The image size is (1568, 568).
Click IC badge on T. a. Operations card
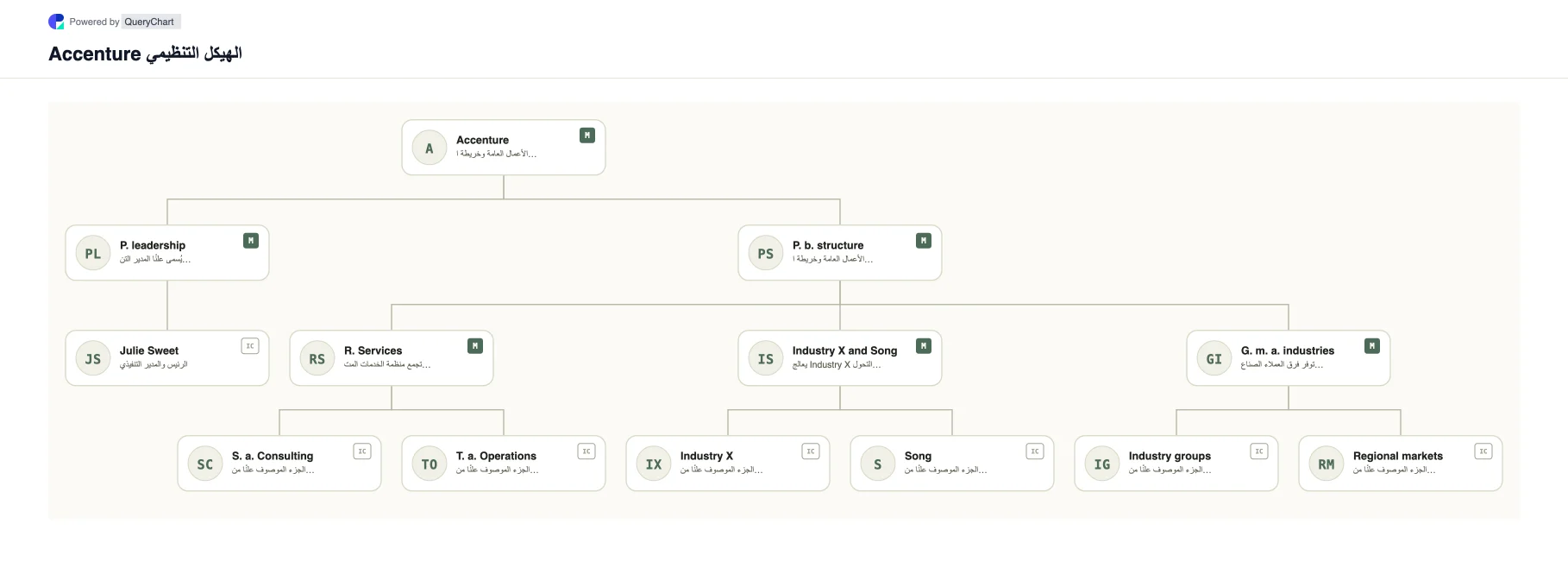tap(586, 451)
